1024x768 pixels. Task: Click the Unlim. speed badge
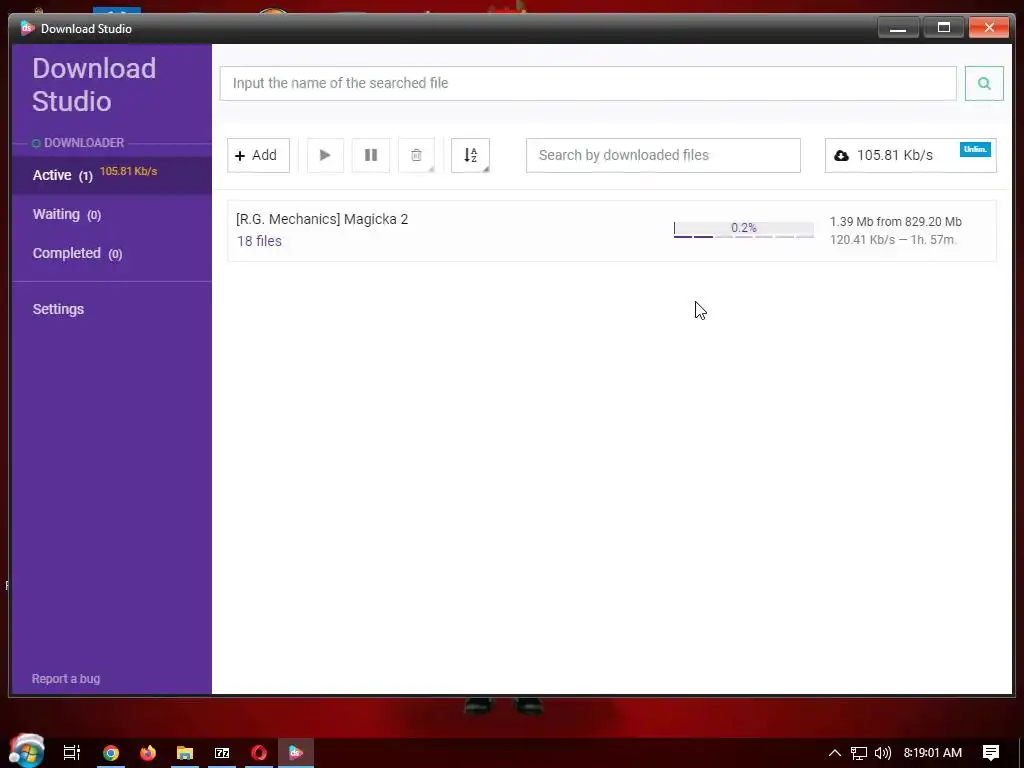975,150
